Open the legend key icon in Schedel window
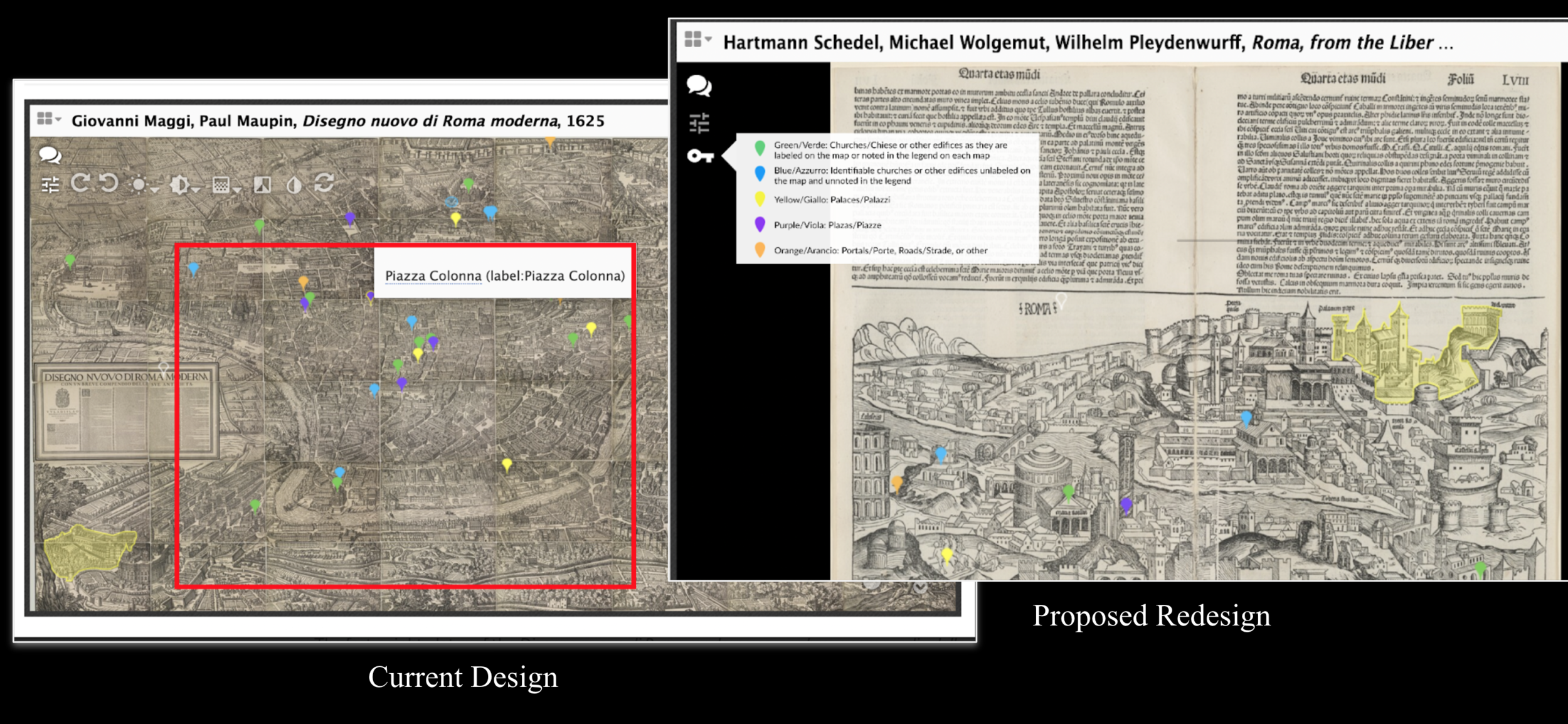Screen dimensions: 1568x724 coord(699,156)
